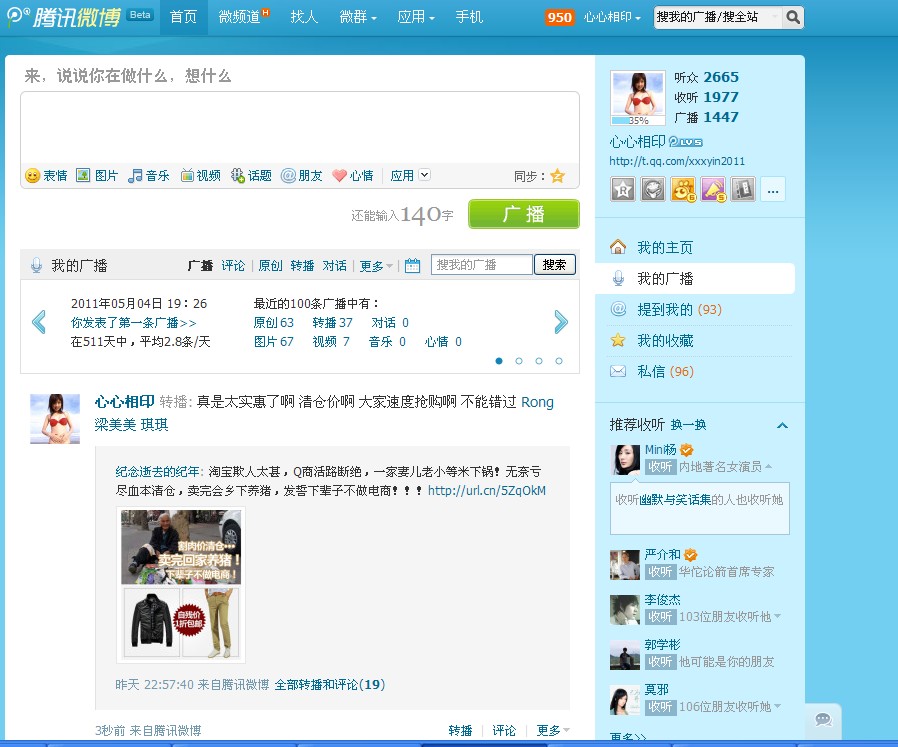The width and height of the screenshot is (898, 747).
Task: Go to the 找人 tab in the navigation
Action: click(304, 17)
